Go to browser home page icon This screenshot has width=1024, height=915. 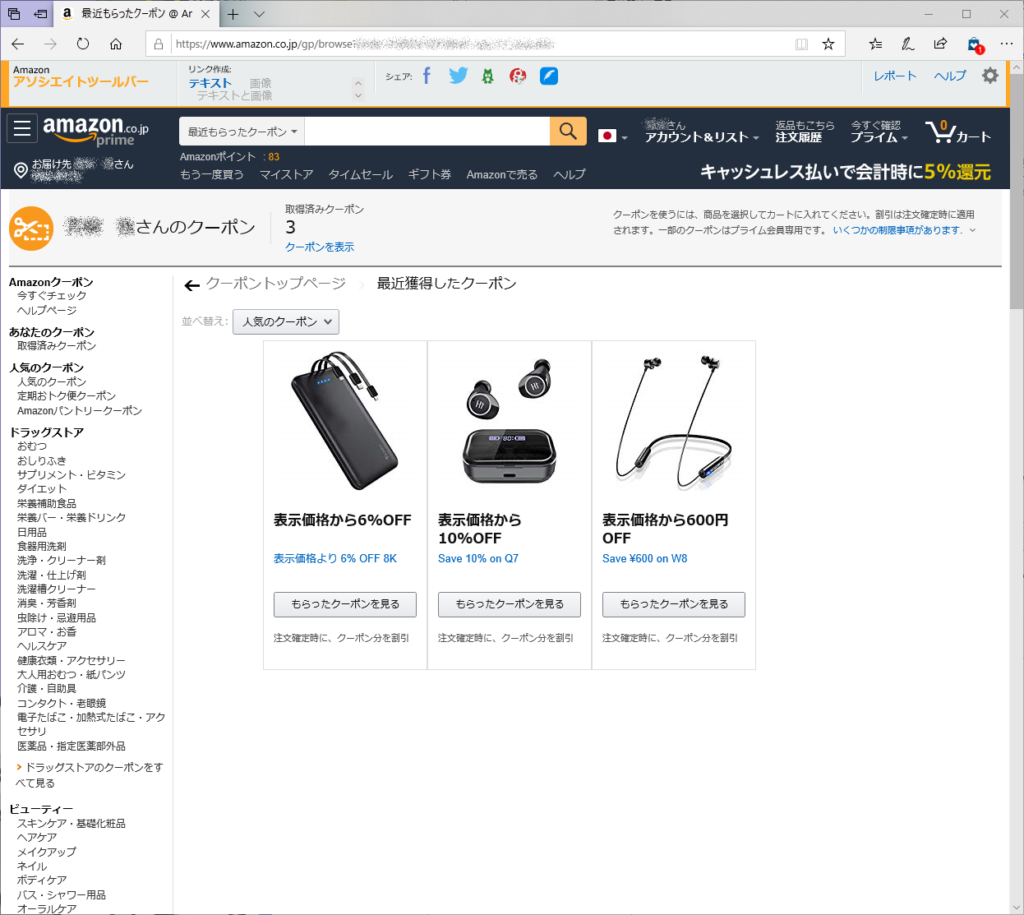click(116, 44)
